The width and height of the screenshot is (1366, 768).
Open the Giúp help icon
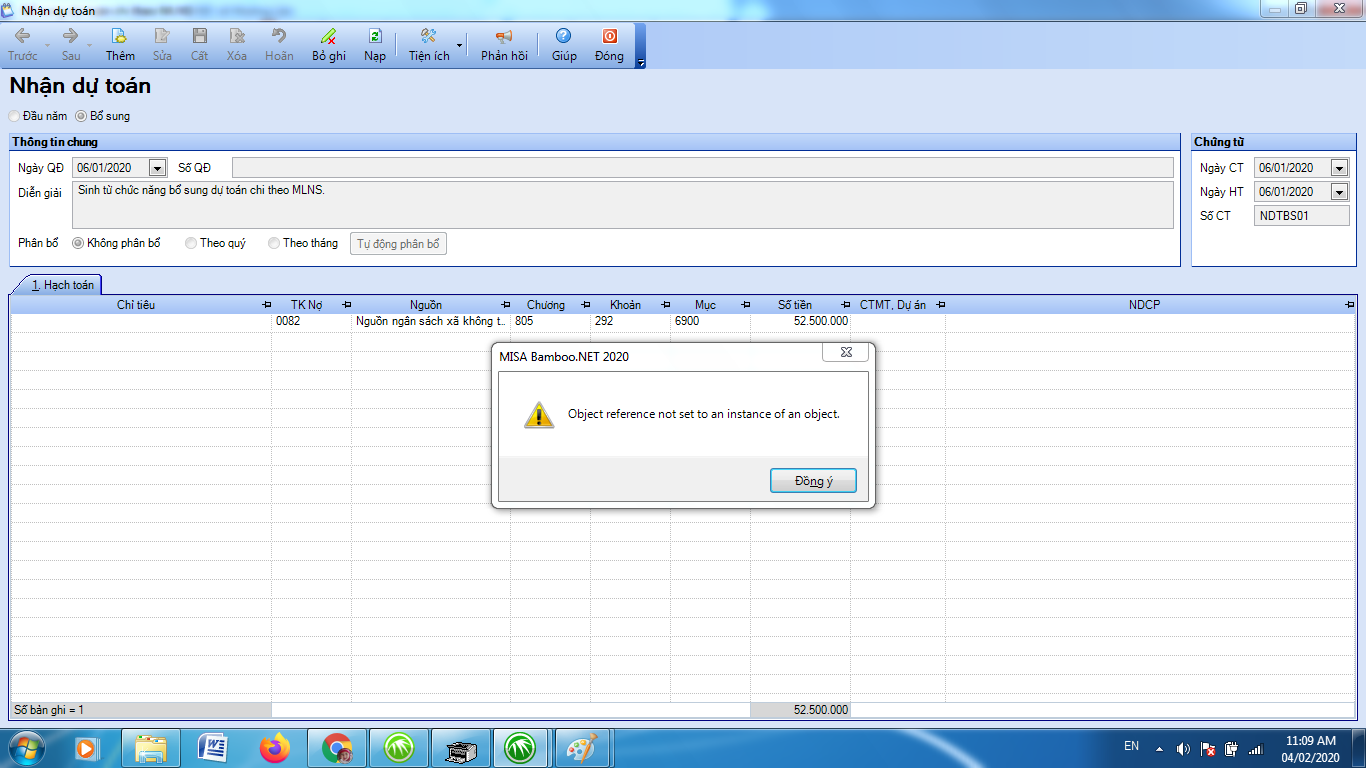coord(564,37)
